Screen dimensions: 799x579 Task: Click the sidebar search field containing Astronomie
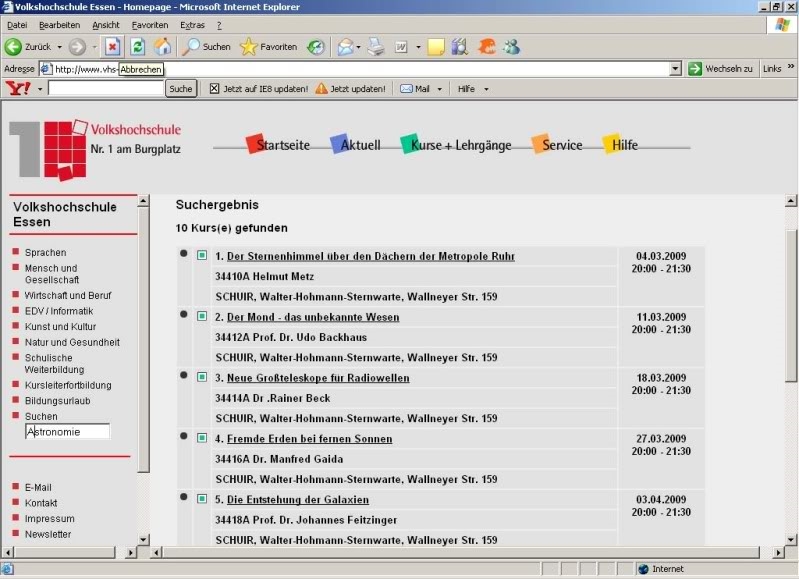[x=68, y=432]
